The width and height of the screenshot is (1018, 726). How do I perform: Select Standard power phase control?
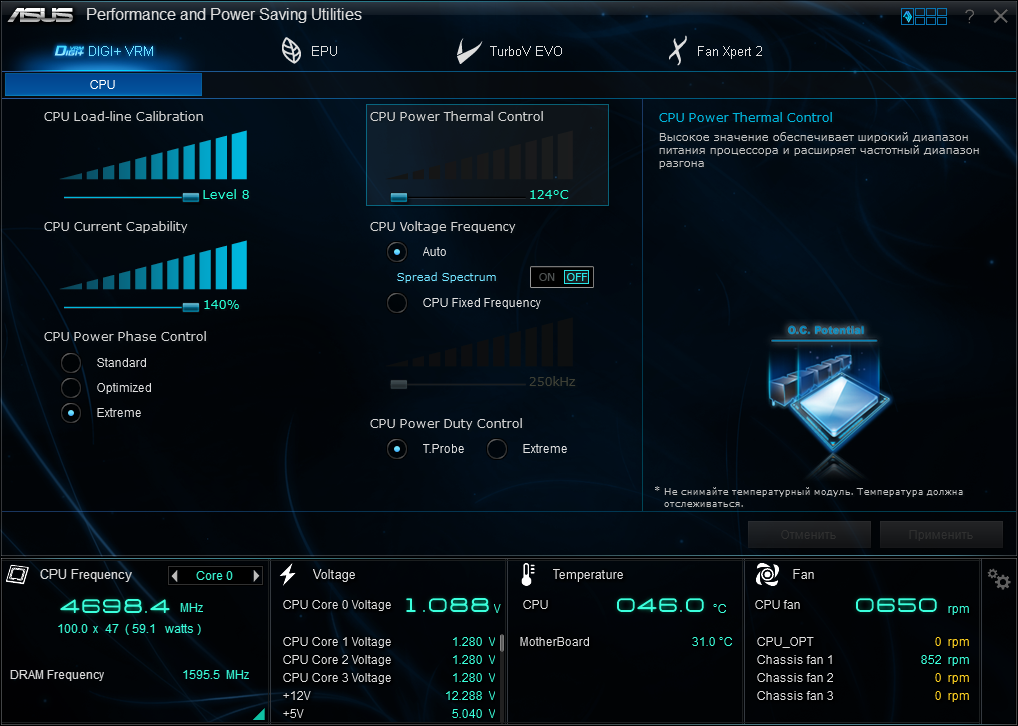point(71,362)
